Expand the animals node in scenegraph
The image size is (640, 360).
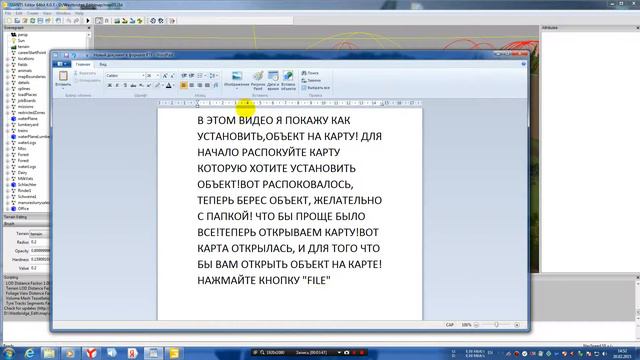coord(8,71)
